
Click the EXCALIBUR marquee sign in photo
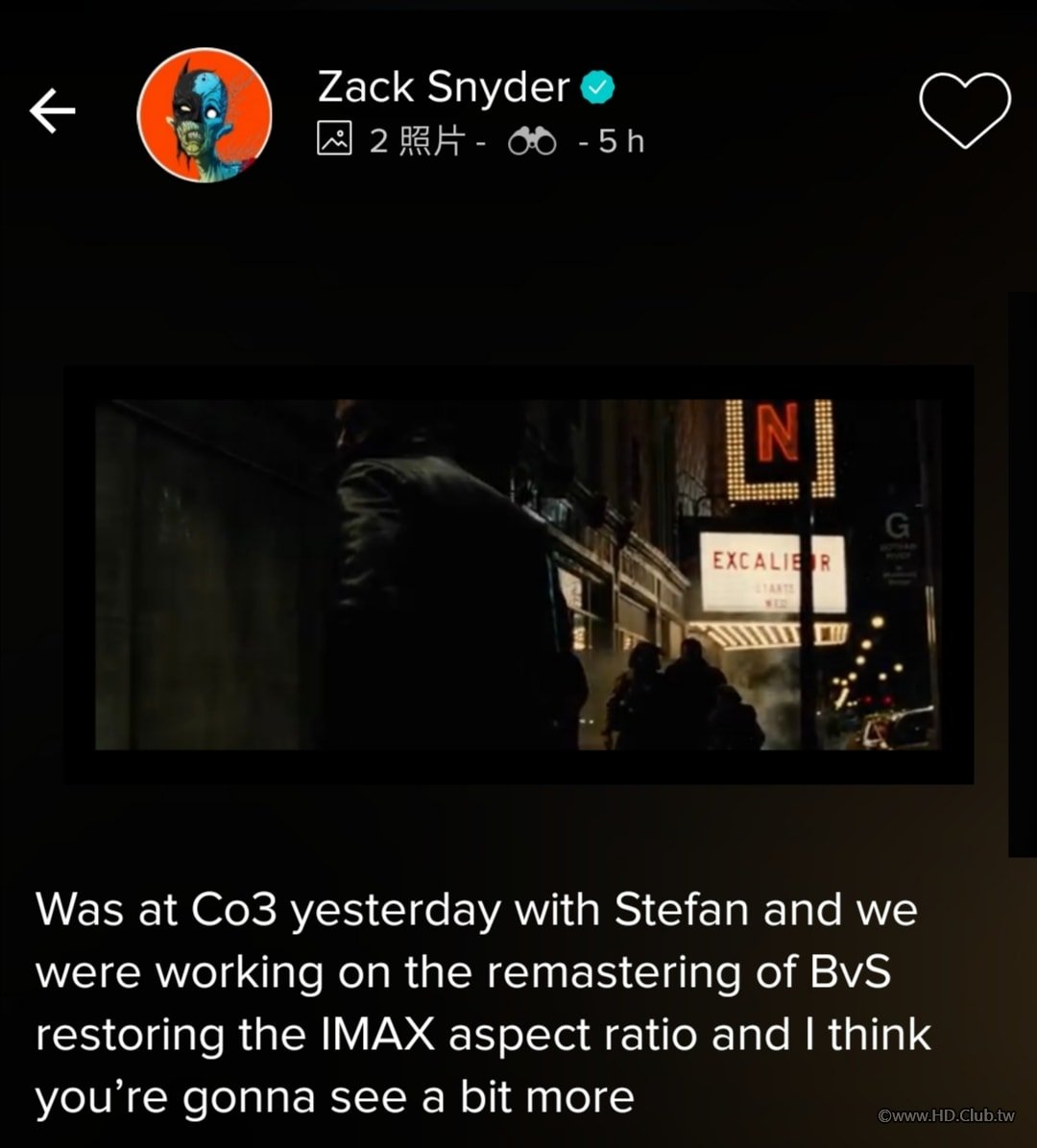coord(773,572)
